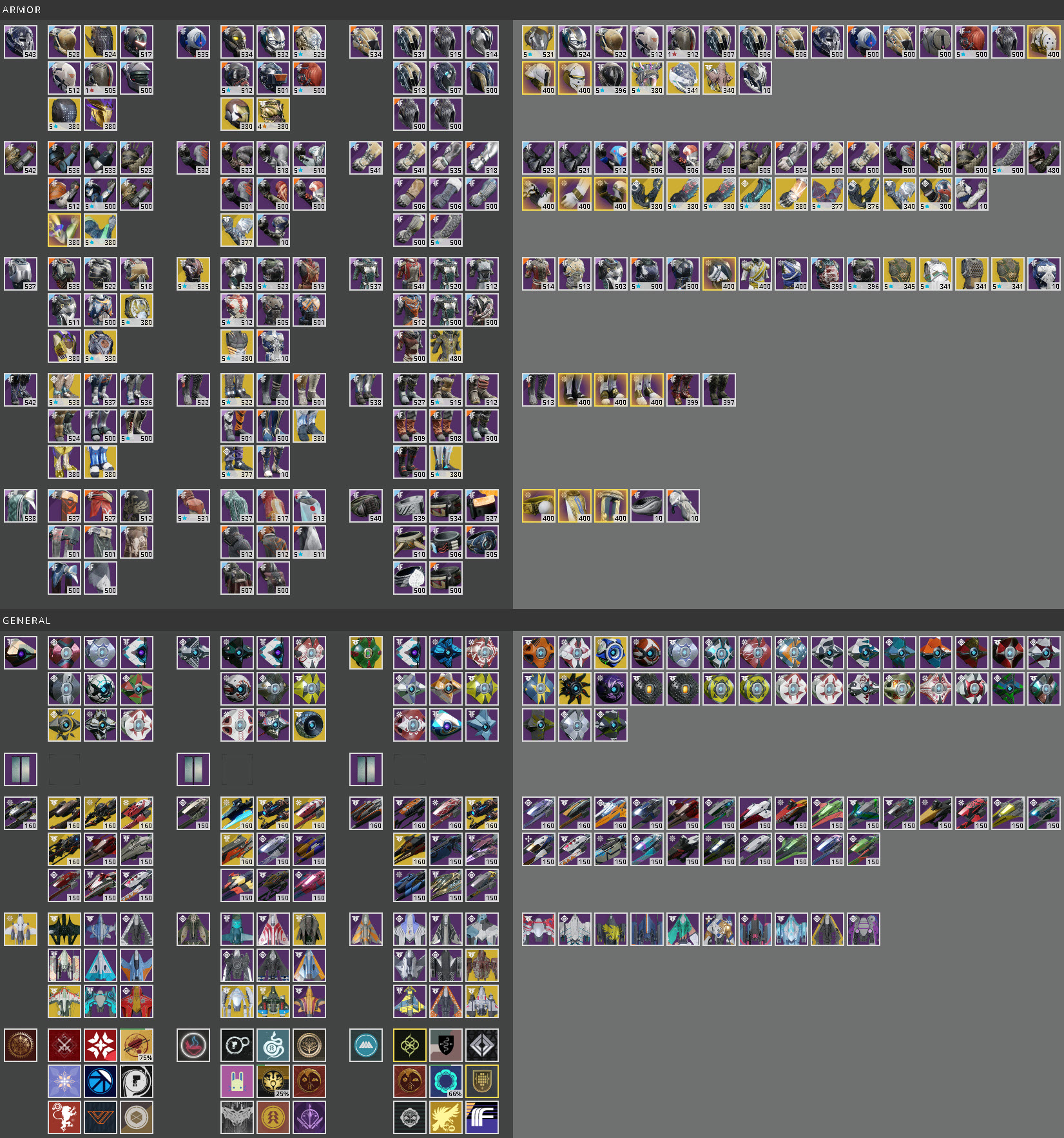Viewport: 1064px width, 1138px height.
Task: Choose the leg armor with 509 power
Action: pyautogui.click(x=410, y=427)
